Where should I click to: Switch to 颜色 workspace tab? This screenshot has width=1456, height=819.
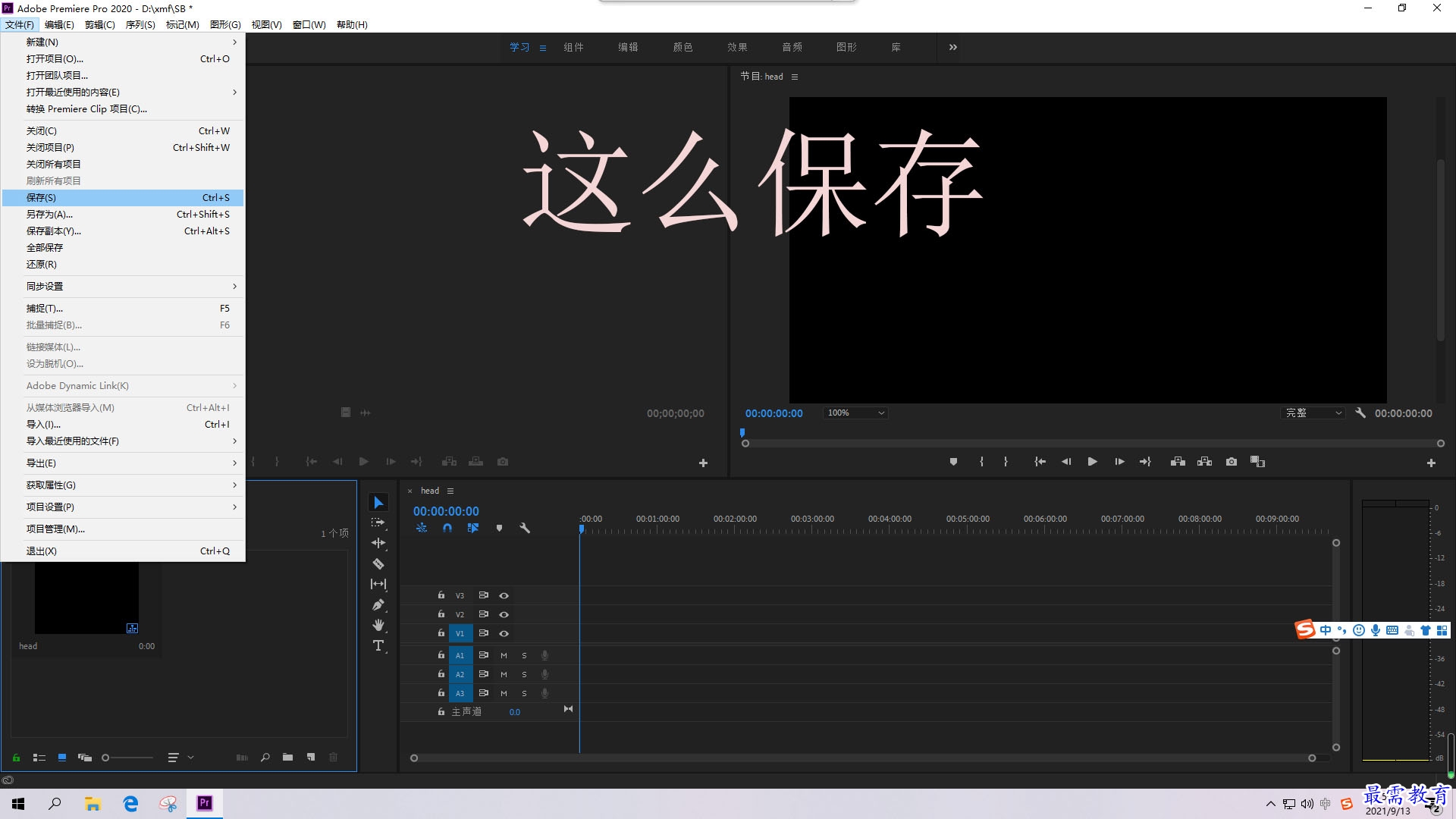tap(682, 47)
